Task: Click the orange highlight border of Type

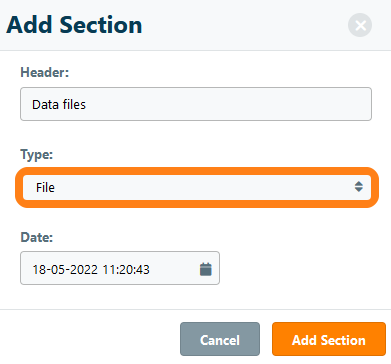Action: pos(197,171)
